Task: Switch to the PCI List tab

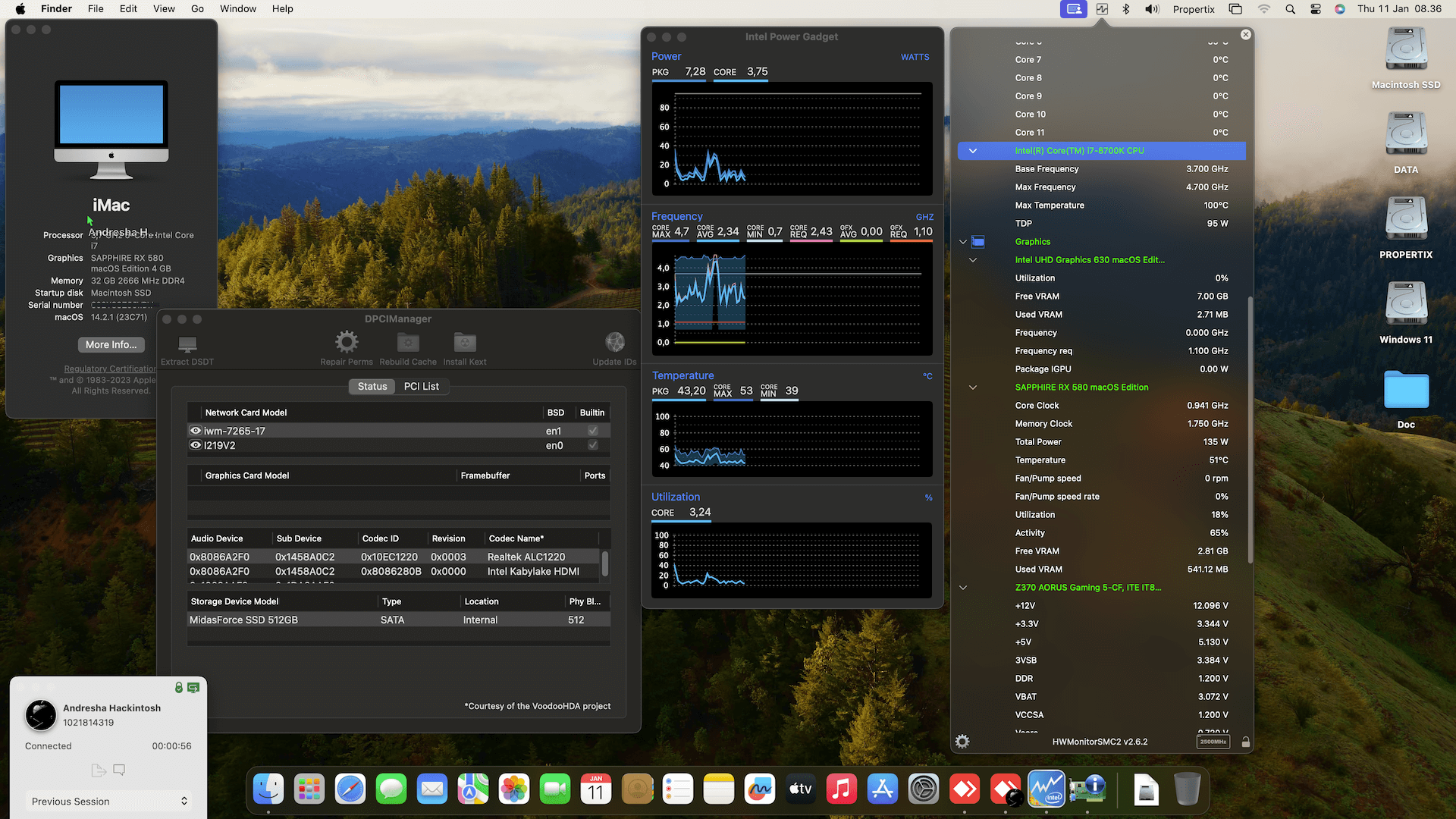Action: tap(422, 386)
